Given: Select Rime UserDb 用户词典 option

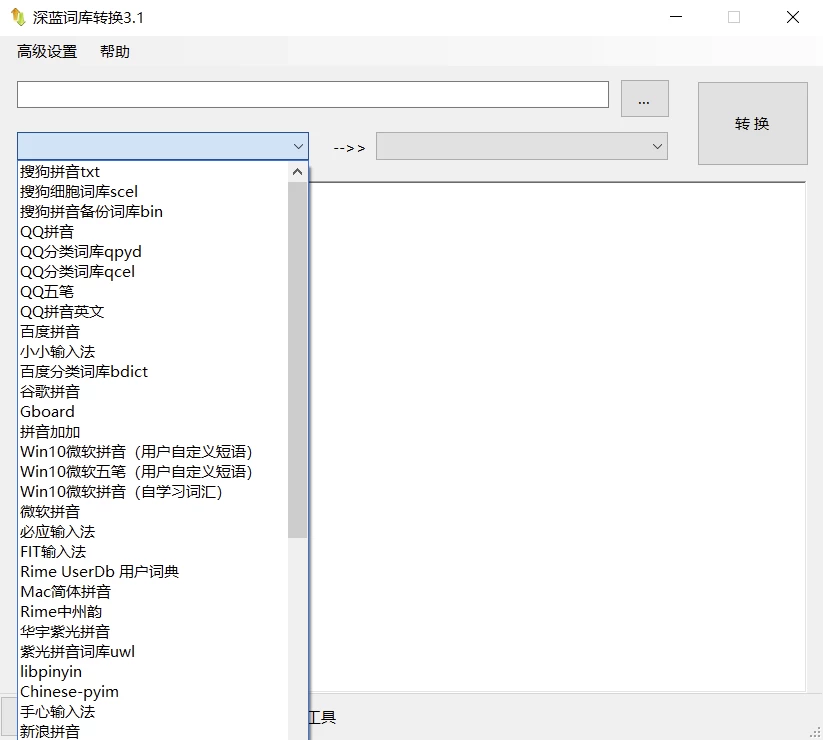Looking at the screenshot, I should point(100,572).
